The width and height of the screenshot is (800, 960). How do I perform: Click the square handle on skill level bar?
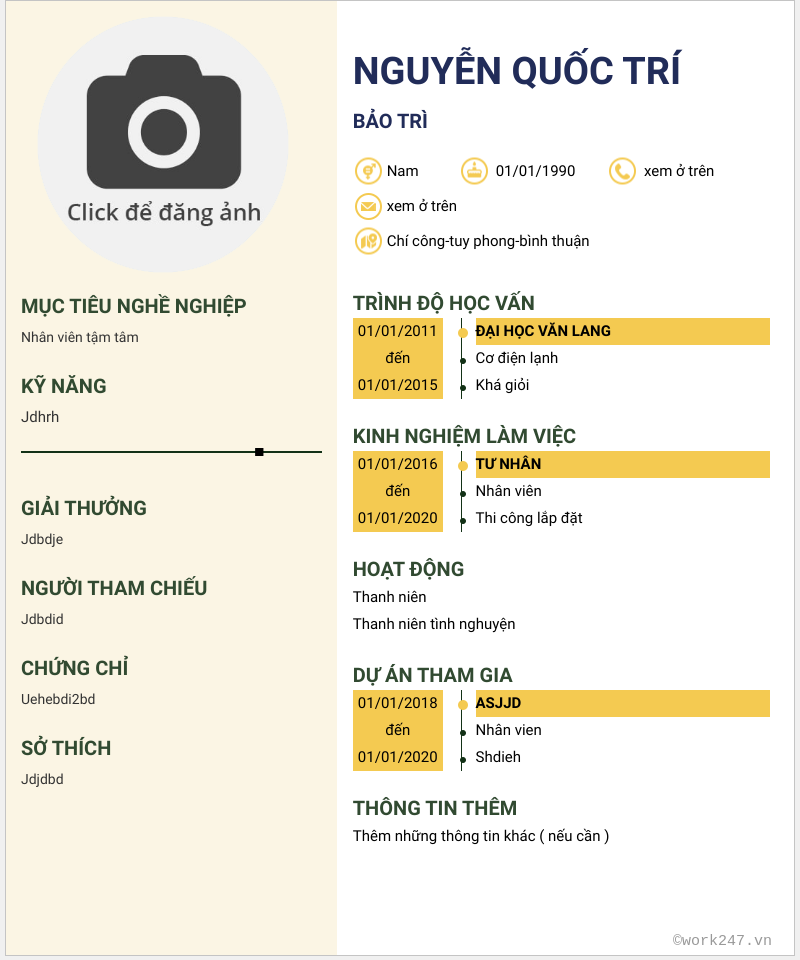coord(259,452)
